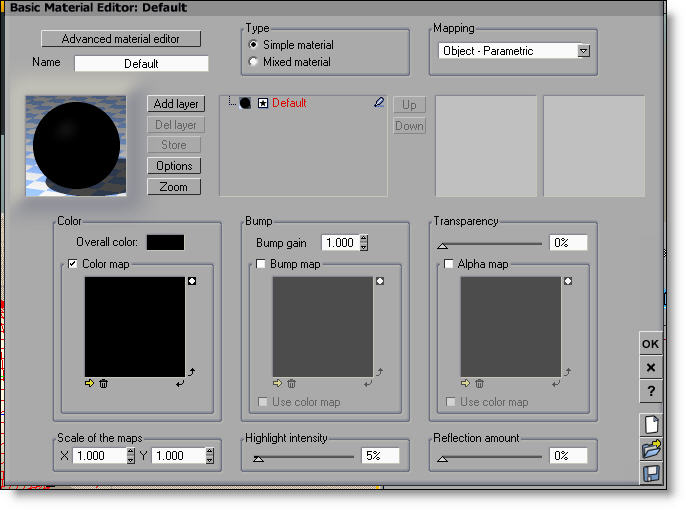Viewport: 688px width, 511px height.
Task: Click the X scale stepper arrows
Action: [x=131, y=456]
